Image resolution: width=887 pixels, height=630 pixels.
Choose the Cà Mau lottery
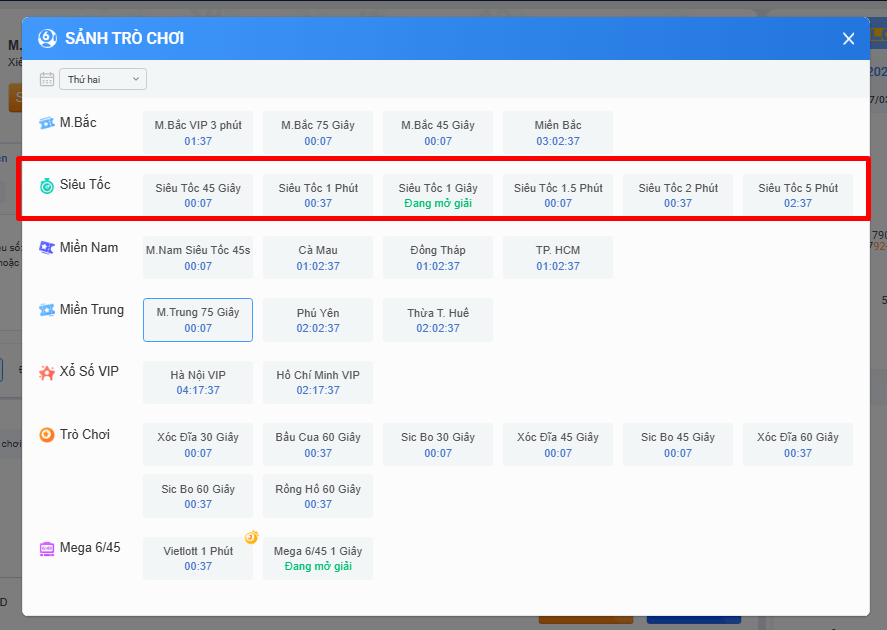(x=318, y=258)
